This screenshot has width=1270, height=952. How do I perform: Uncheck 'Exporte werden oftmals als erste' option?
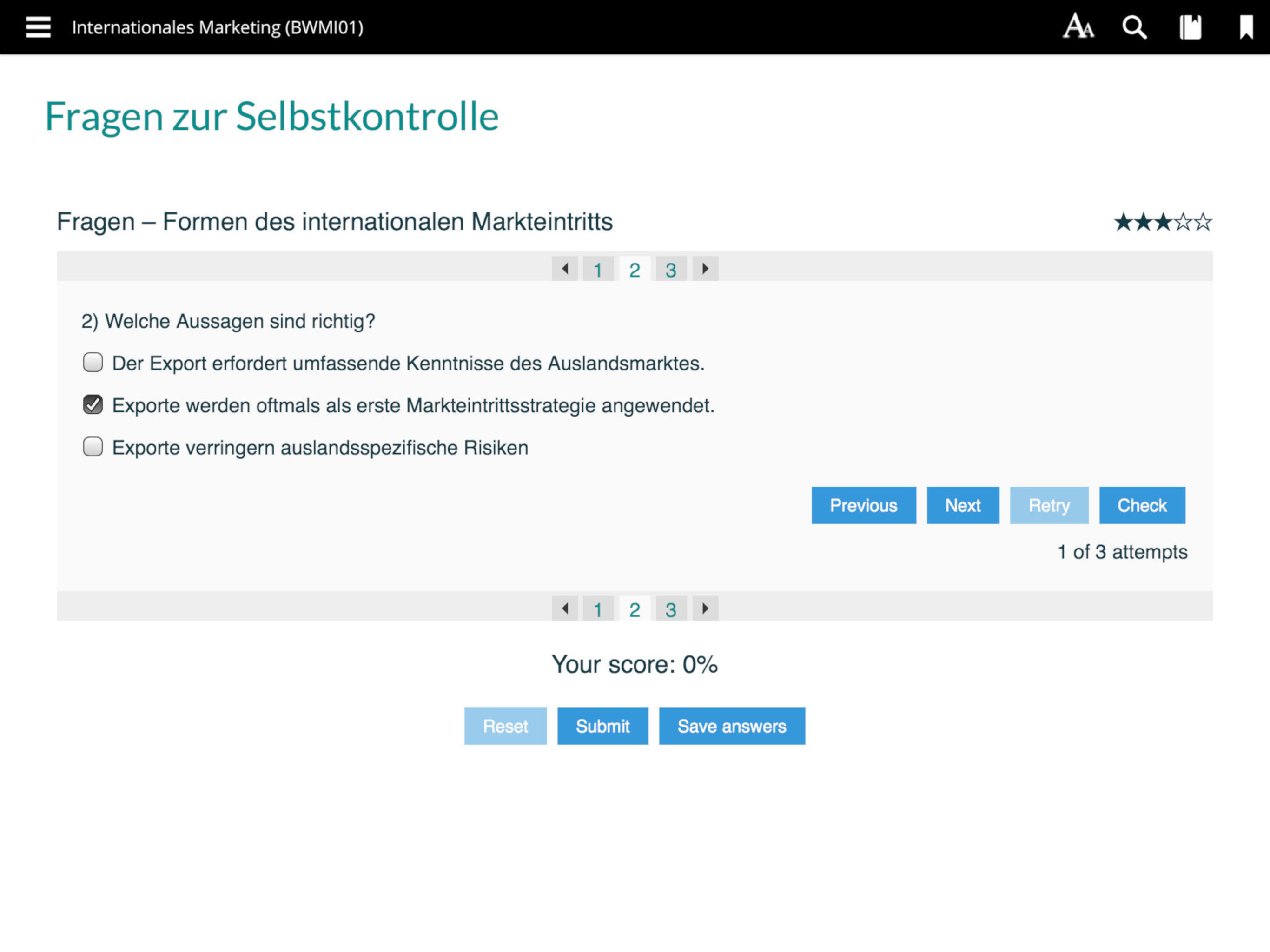pyautogui.click(x=93, y=404)
